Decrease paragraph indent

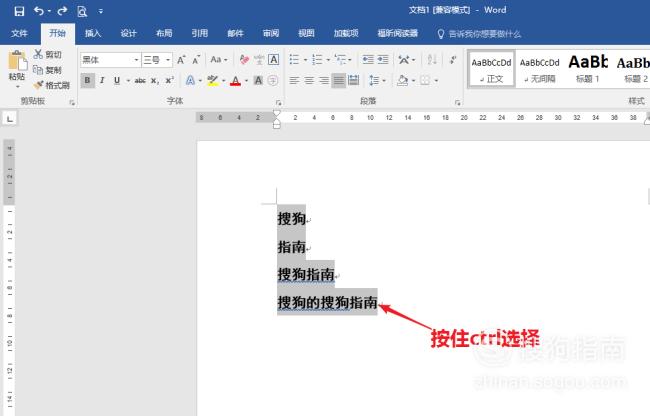point(368,60)
